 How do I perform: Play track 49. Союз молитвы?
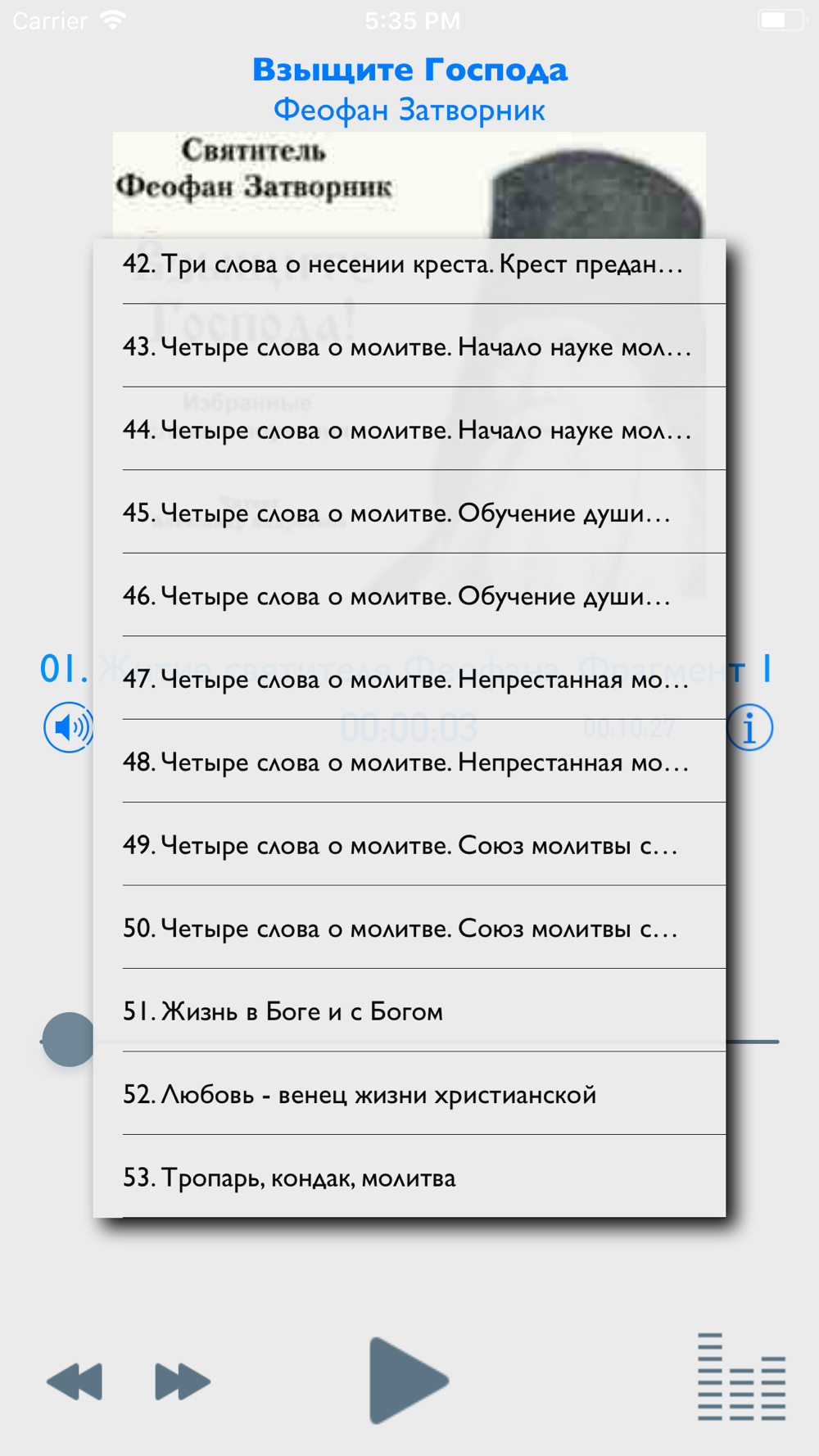click(x=409, y=844)
